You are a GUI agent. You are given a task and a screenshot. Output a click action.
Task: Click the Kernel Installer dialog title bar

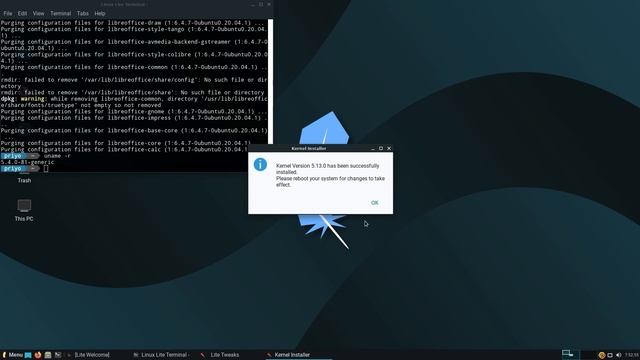click(309, 148)
